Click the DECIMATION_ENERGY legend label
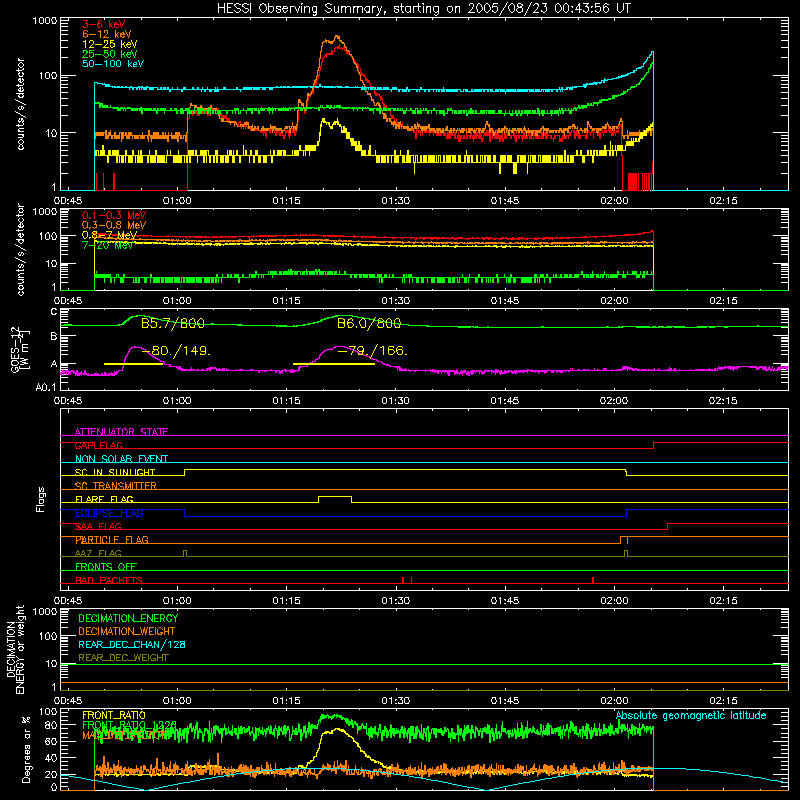Screen dimensions: 800x800 pos(128,618)
